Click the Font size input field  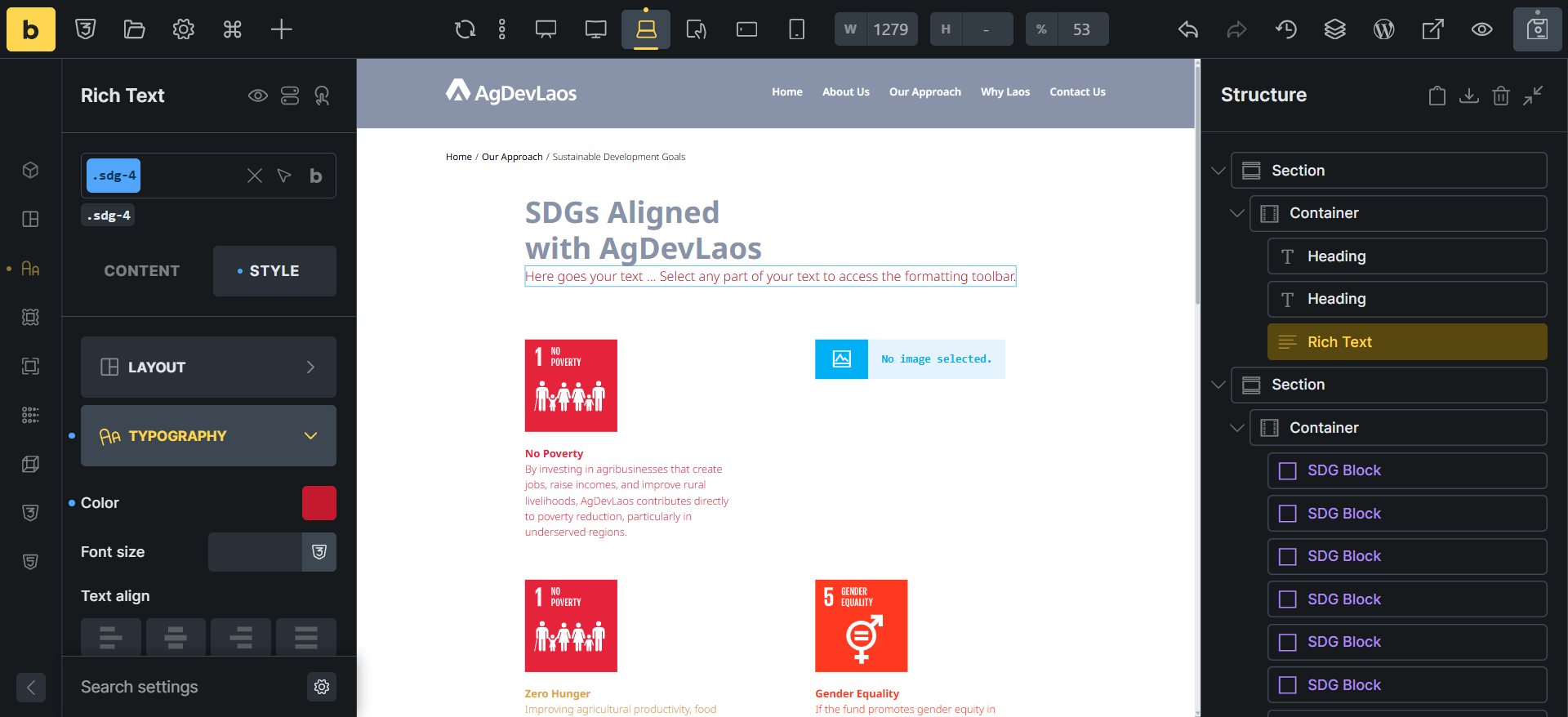[x=255, y=552]
